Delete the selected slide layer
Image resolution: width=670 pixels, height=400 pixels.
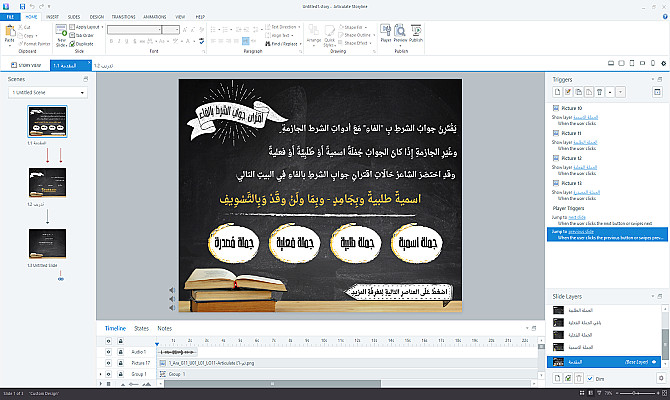point(579,378)
